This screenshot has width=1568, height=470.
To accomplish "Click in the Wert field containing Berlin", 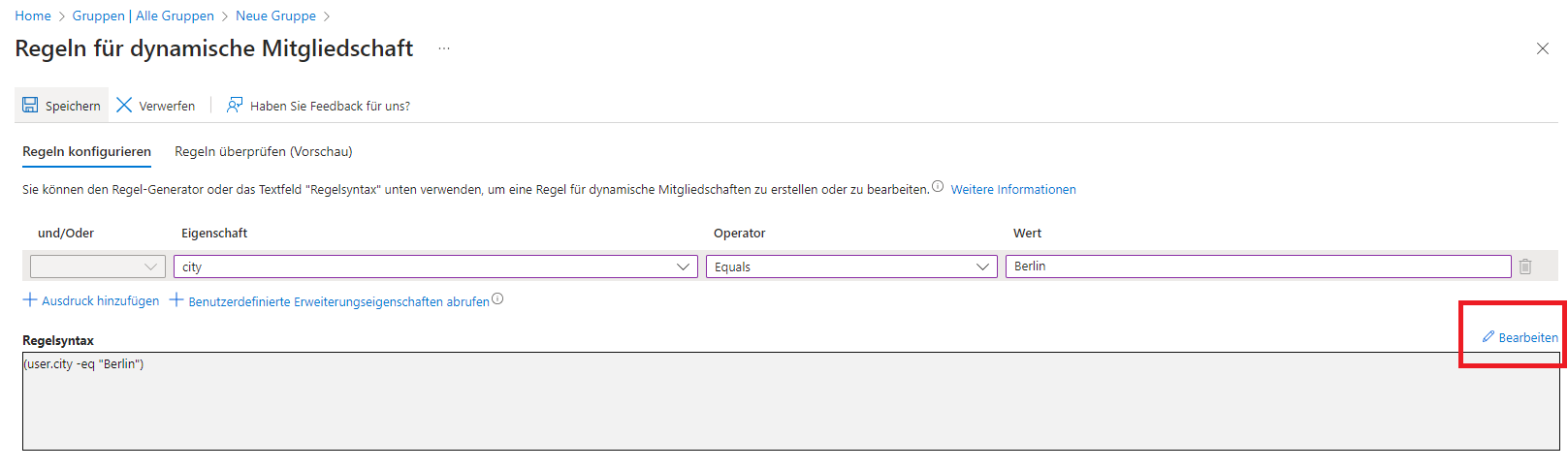I will pyautogui.click(x=1258, y=266).
